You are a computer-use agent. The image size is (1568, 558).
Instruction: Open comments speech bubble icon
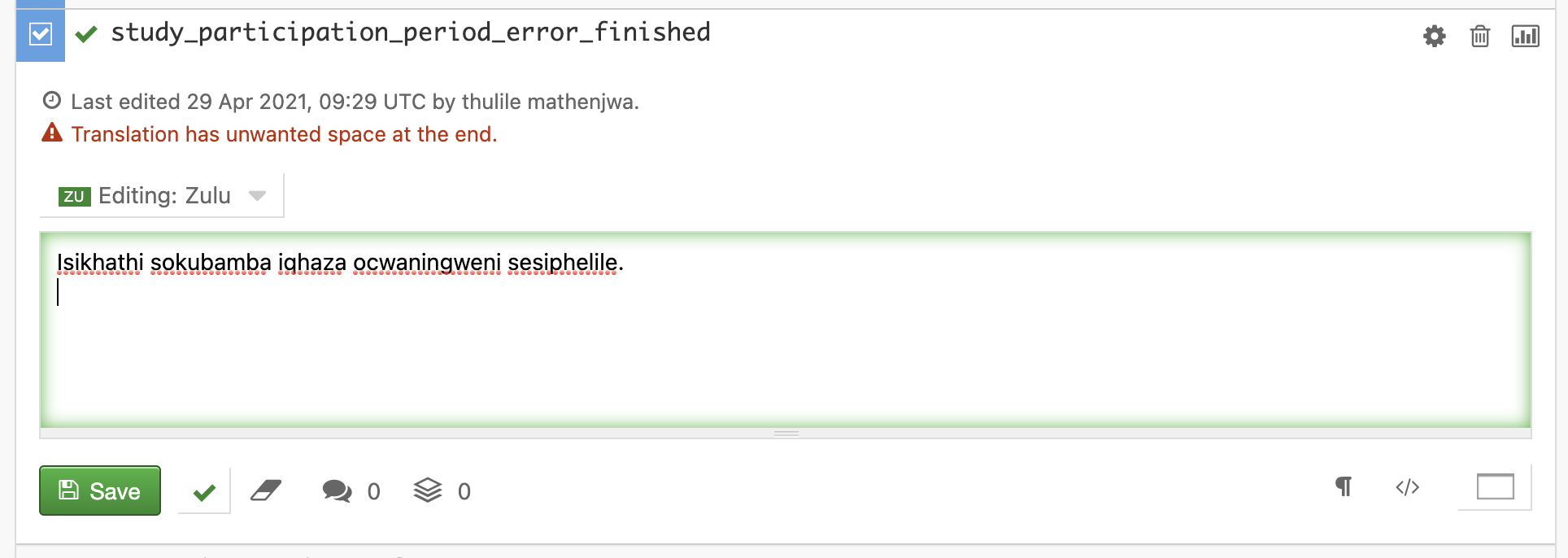tap(337, 490)
